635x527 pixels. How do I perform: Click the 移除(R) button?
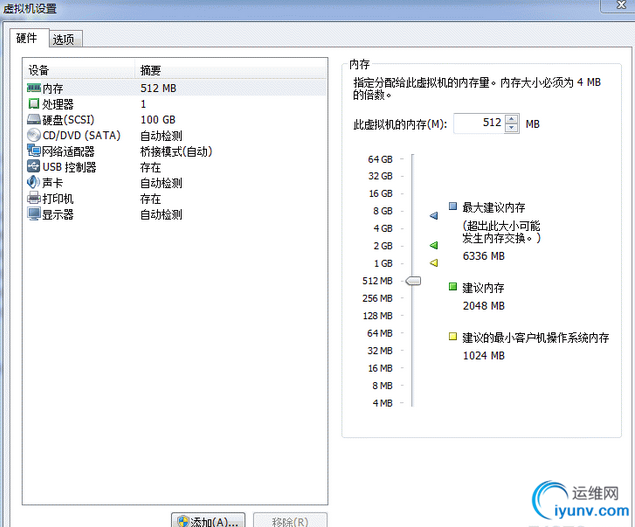290,521
